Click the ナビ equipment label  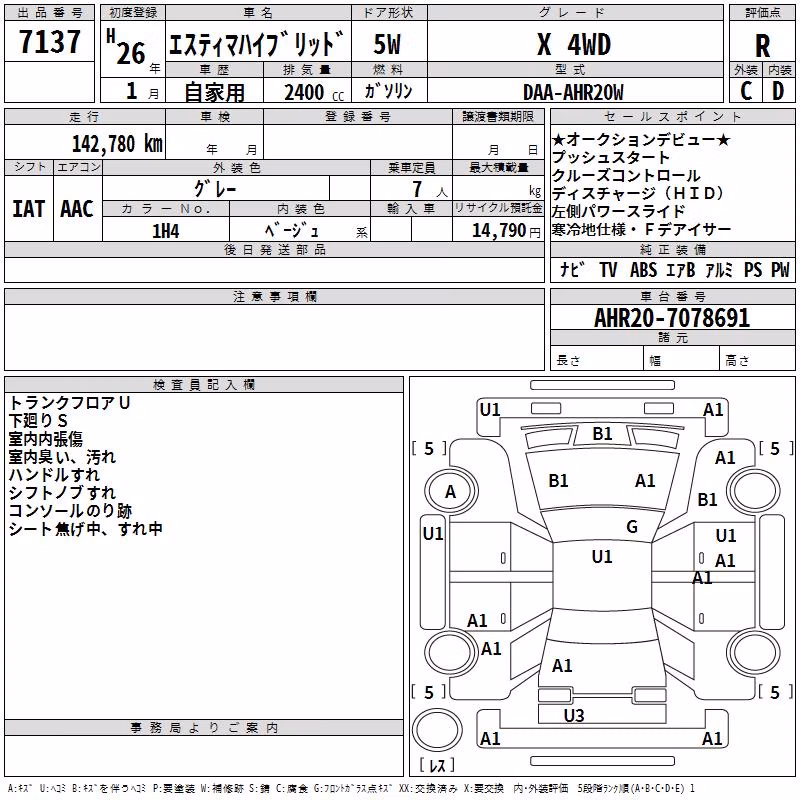coord(572,269)
